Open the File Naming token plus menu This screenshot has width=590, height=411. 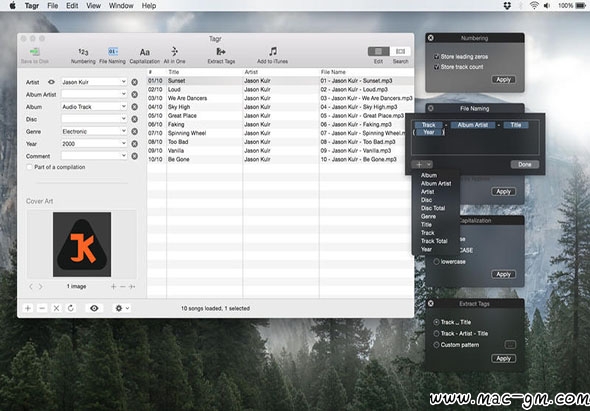(422, 164)
